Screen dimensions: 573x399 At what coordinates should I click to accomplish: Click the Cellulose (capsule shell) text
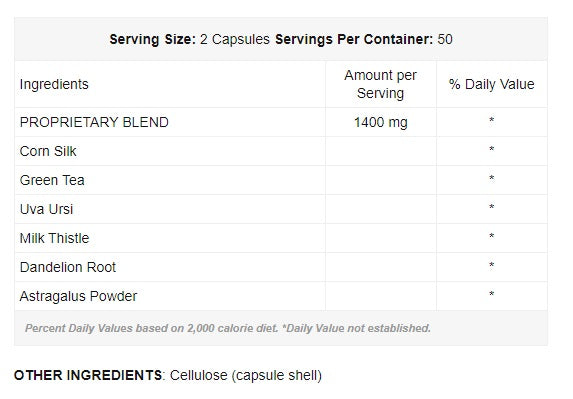[x=246, y=376]
